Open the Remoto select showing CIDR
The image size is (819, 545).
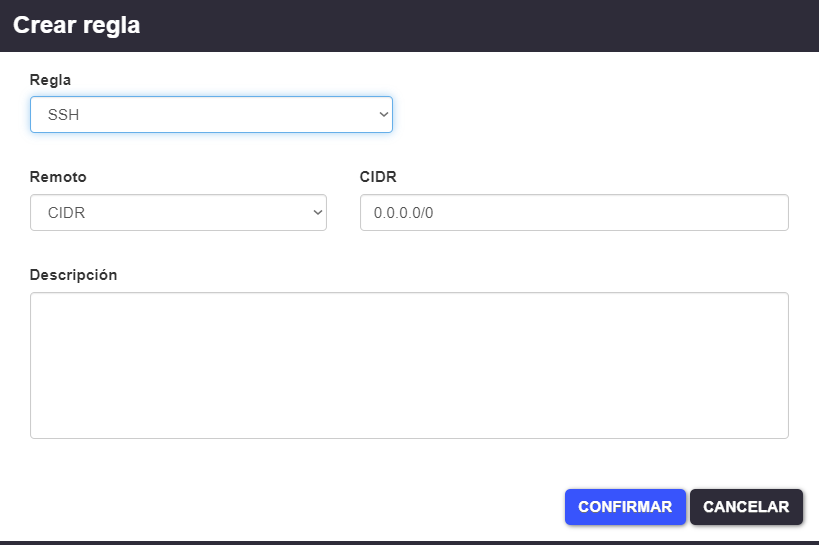[x=178, y=212]
